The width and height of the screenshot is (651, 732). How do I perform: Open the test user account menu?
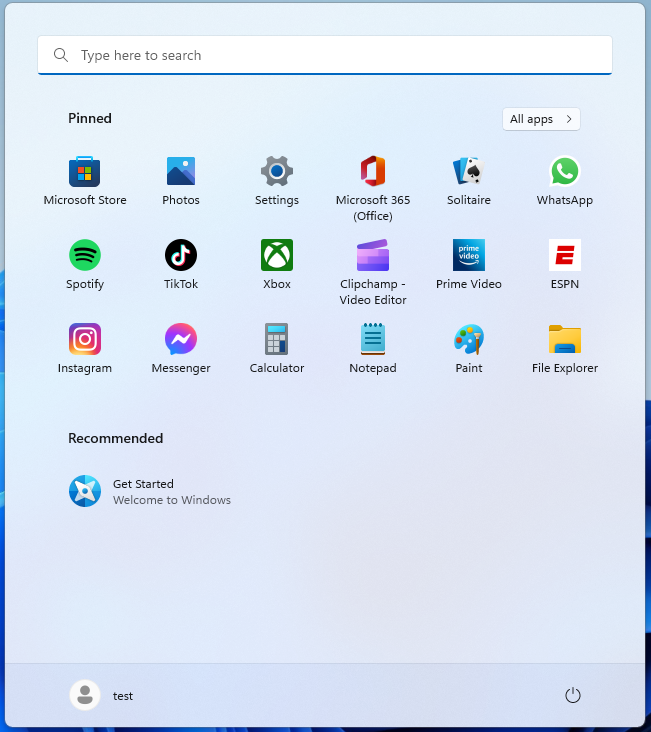coord(101,695)
